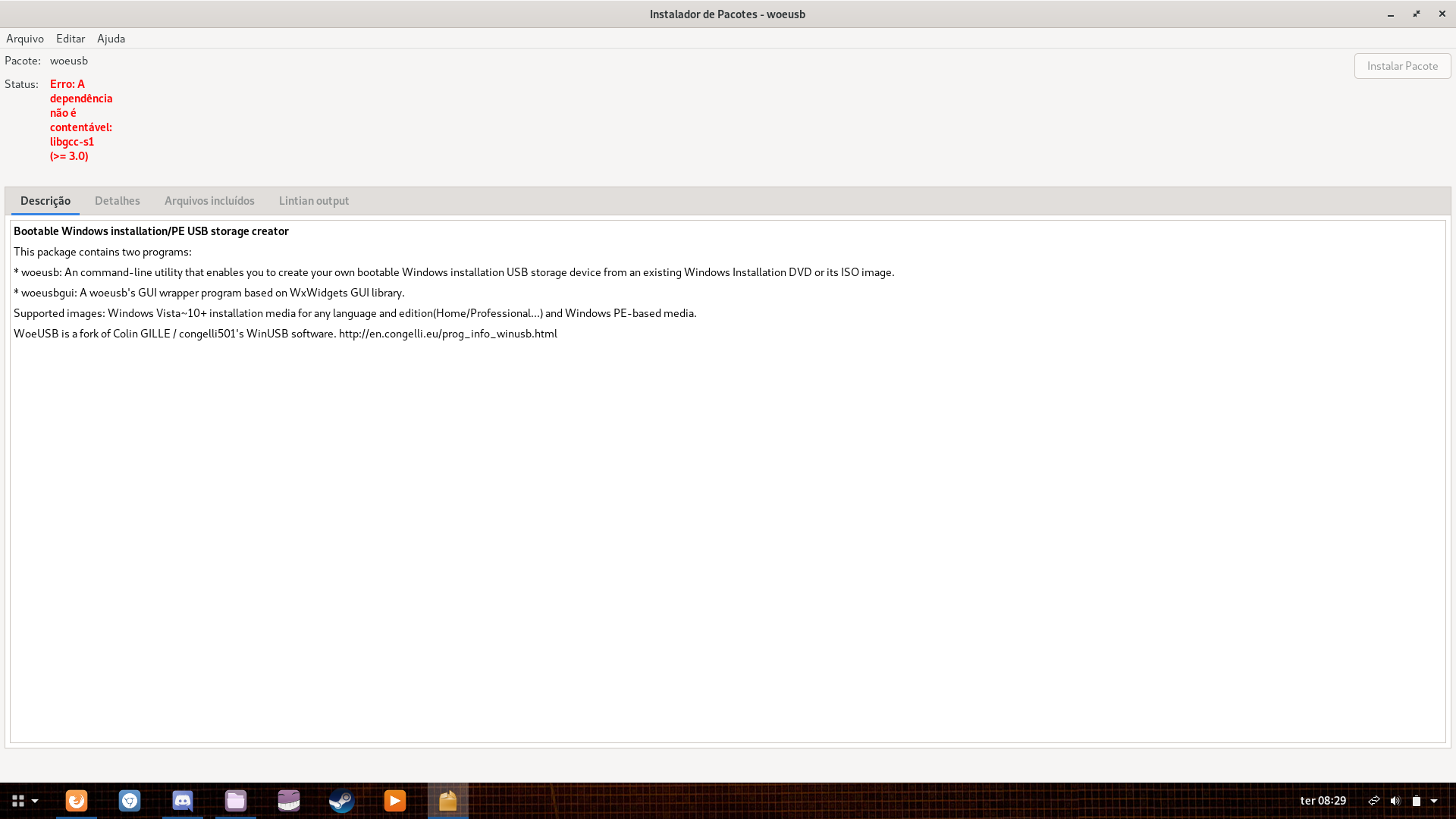Viewport: 1456px width, 819px height.
Task: Click the Bootable Windows installation heading
Action: tap(151, 231)
